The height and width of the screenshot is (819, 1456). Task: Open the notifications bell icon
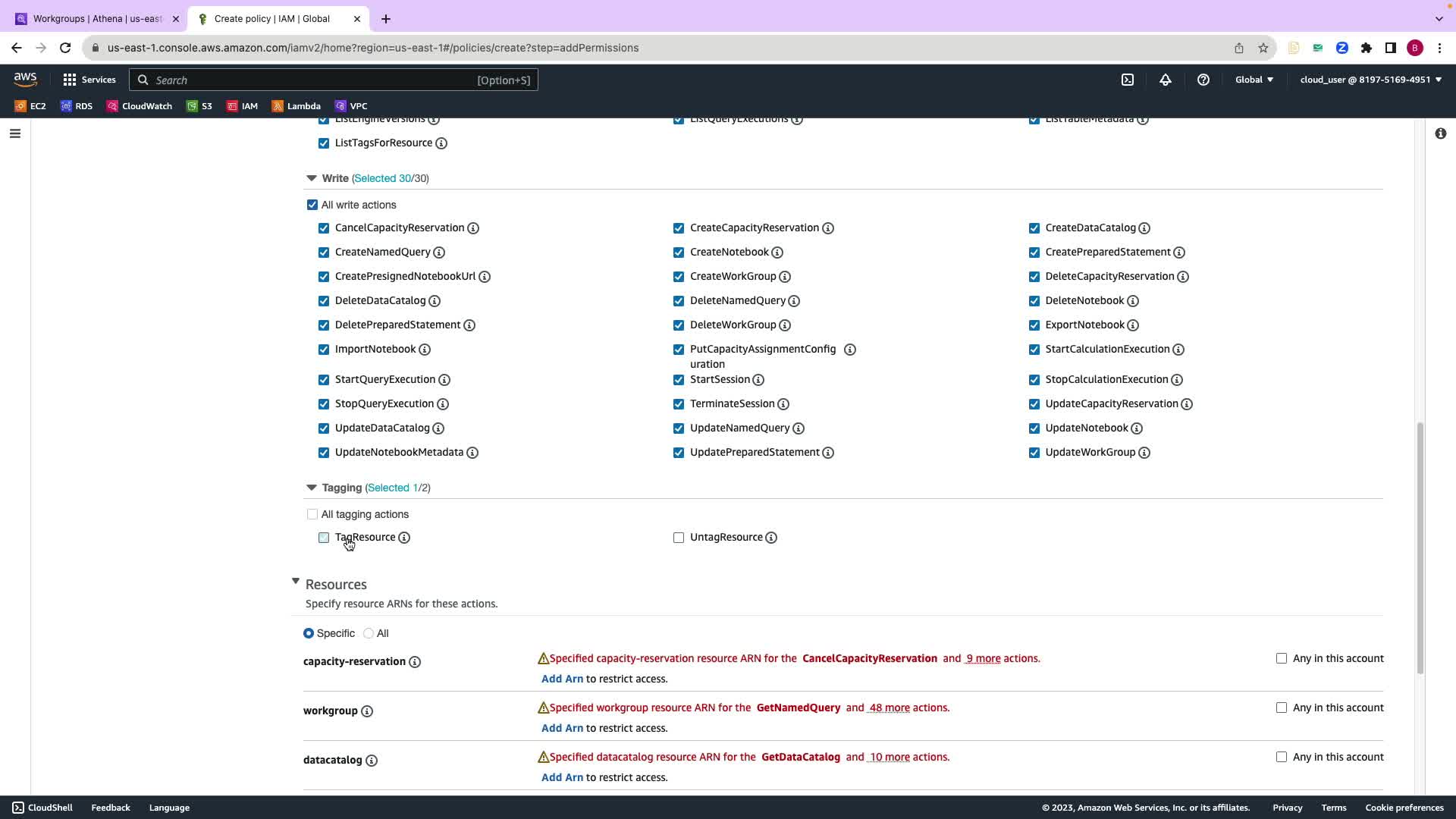pos(1166,80)
